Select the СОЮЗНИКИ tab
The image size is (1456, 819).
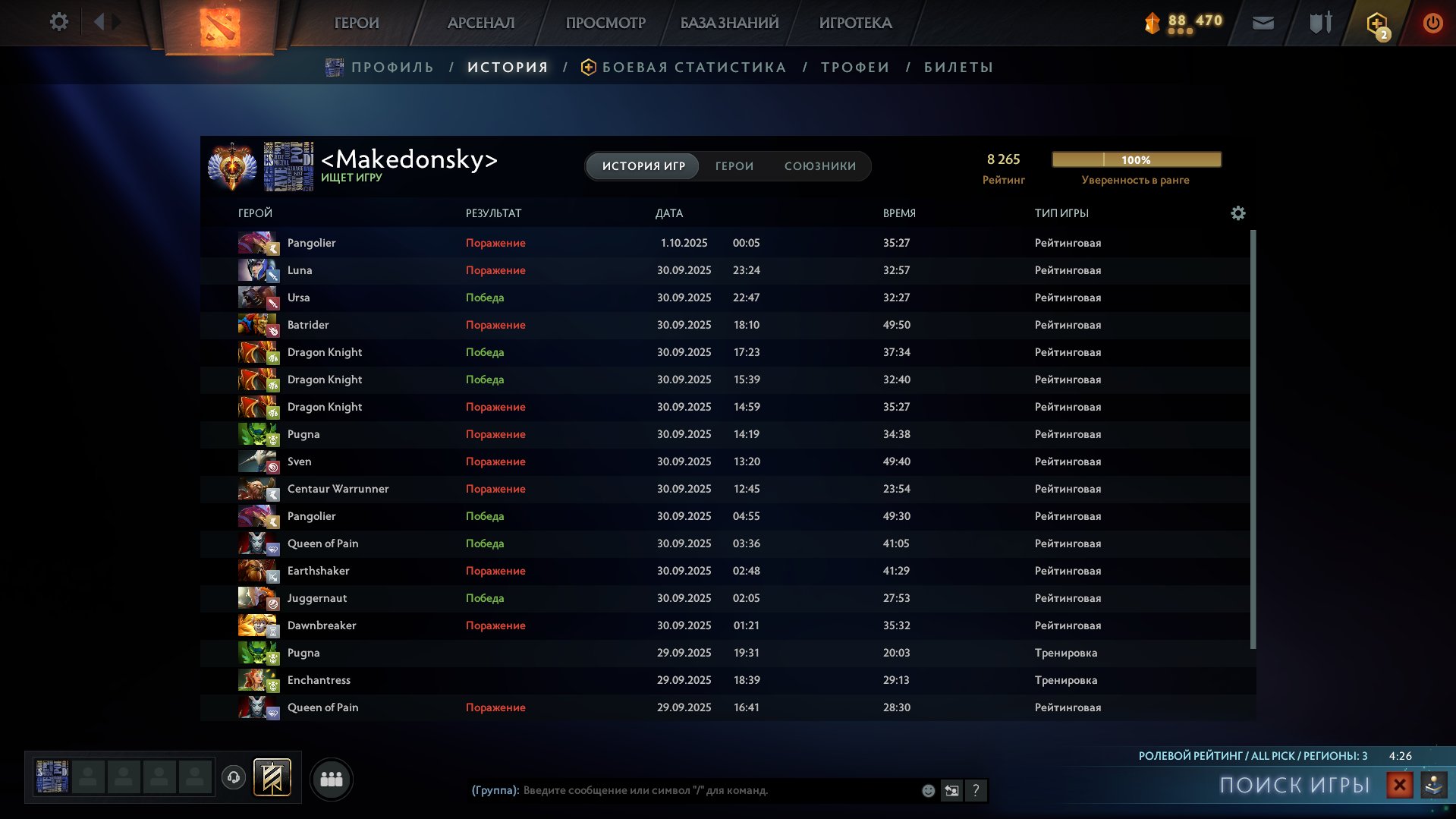[820, 165]
